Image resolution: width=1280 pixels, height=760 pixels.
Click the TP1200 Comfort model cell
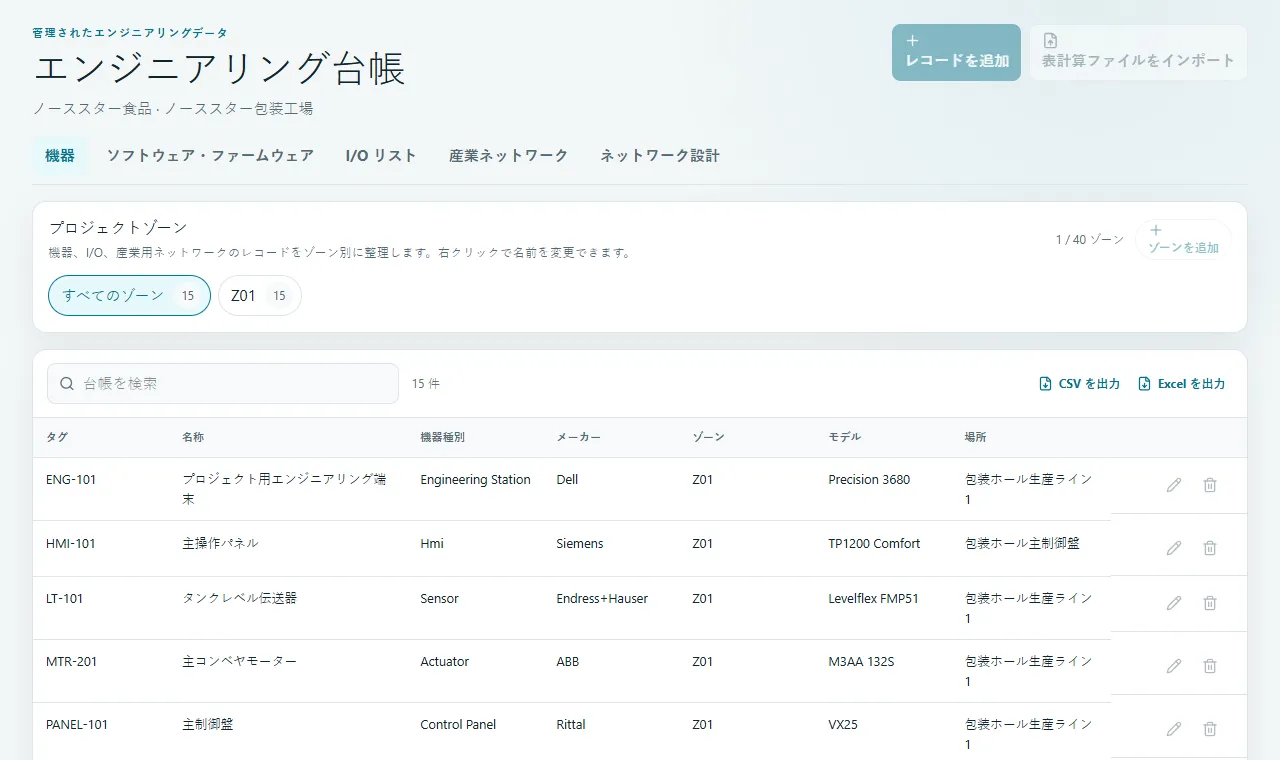pos(874,544)
